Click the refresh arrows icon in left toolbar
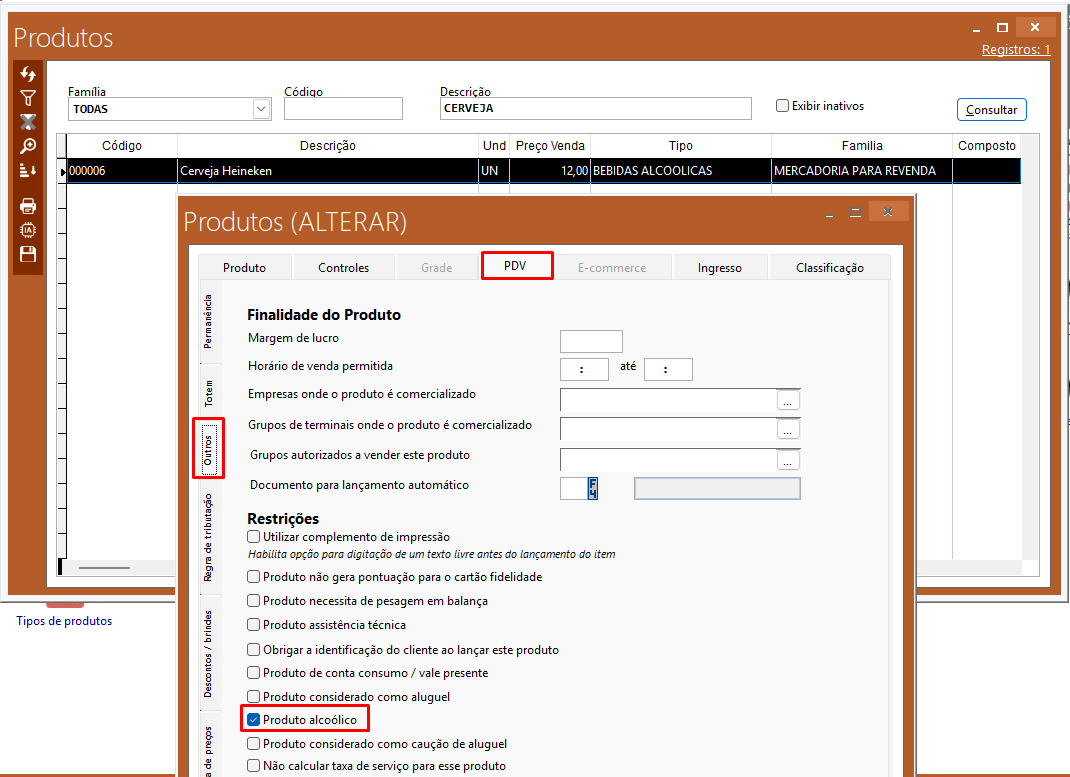 pos(28,75)
